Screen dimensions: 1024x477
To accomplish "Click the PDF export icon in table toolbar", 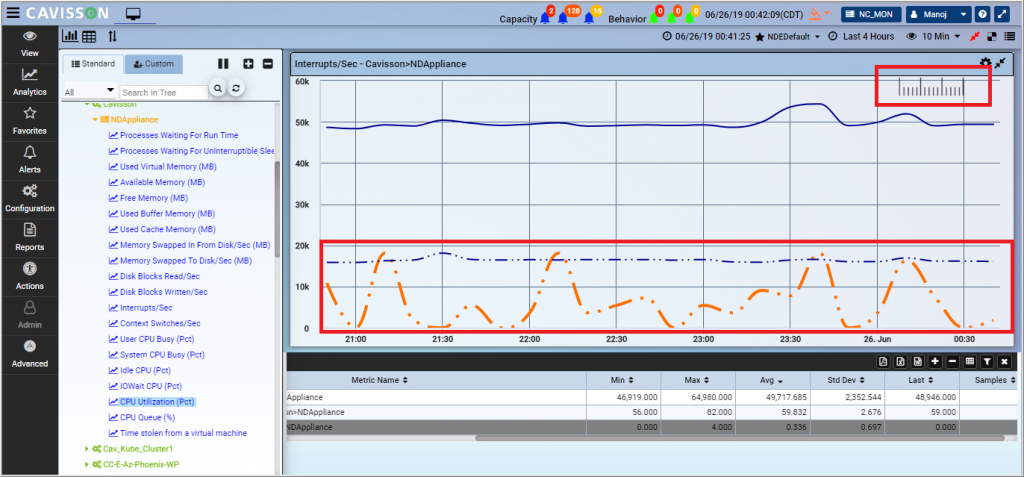I will 883,361.
